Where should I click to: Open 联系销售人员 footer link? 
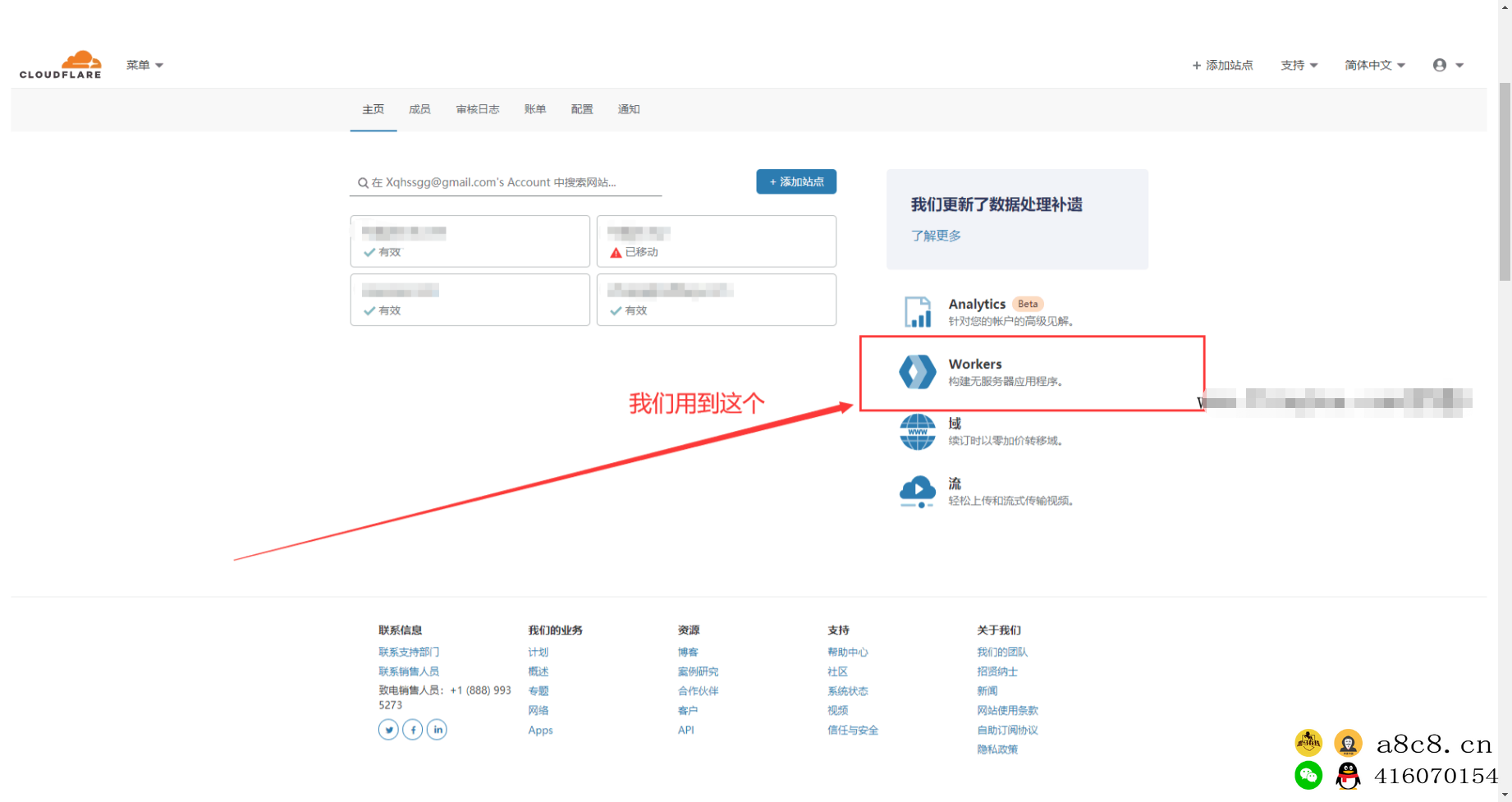pyautogui.click(x=409, y=671)
